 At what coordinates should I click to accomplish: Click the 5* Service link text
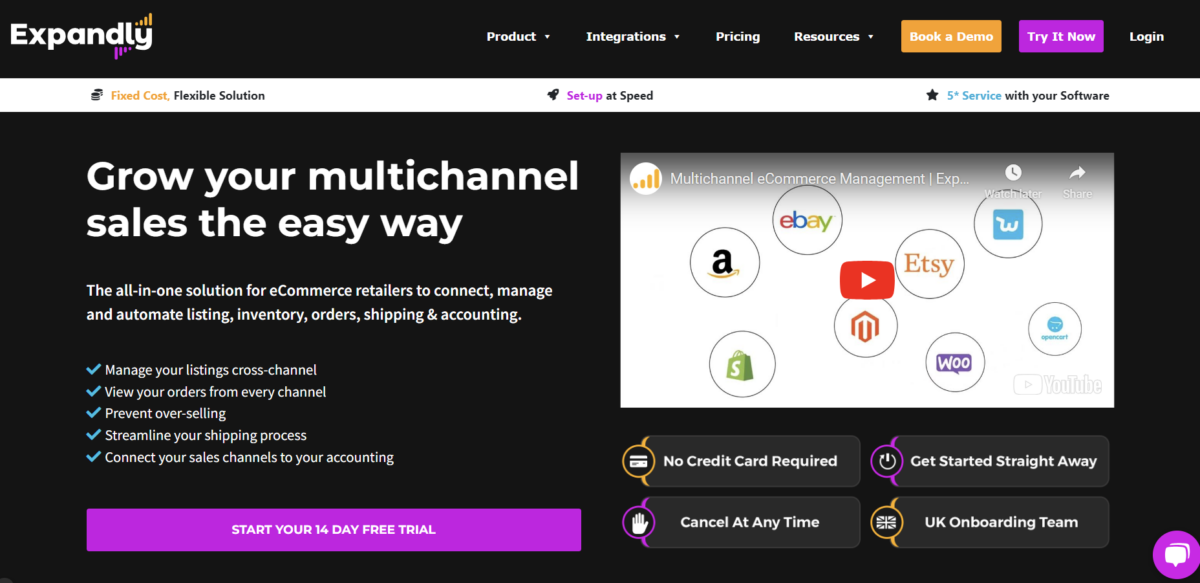pyautogui.click(x=974, y=96)
